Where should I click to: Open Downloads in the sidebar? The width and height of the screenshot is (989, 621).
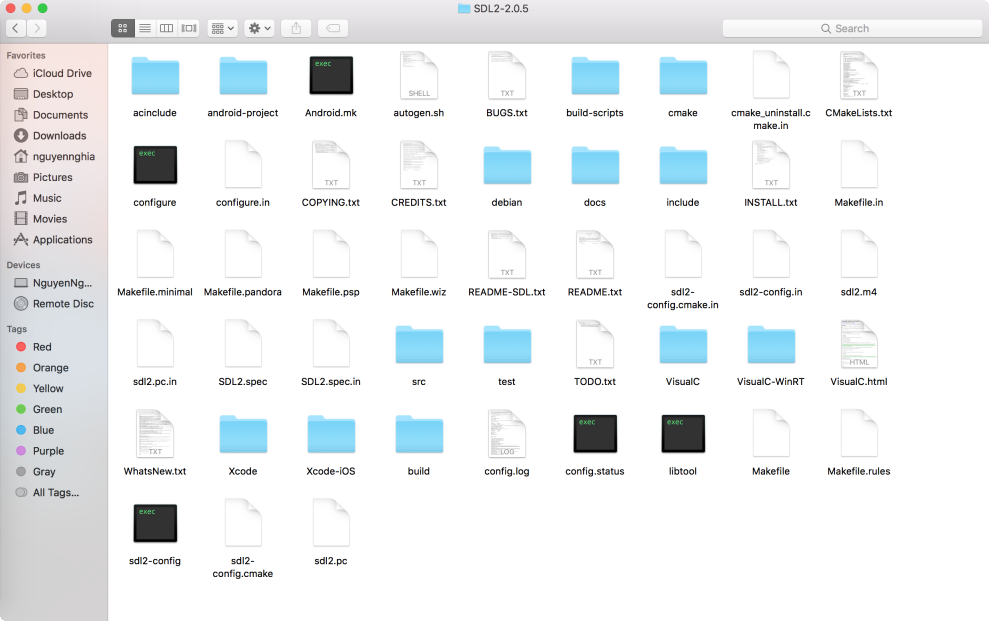(59, 136)
